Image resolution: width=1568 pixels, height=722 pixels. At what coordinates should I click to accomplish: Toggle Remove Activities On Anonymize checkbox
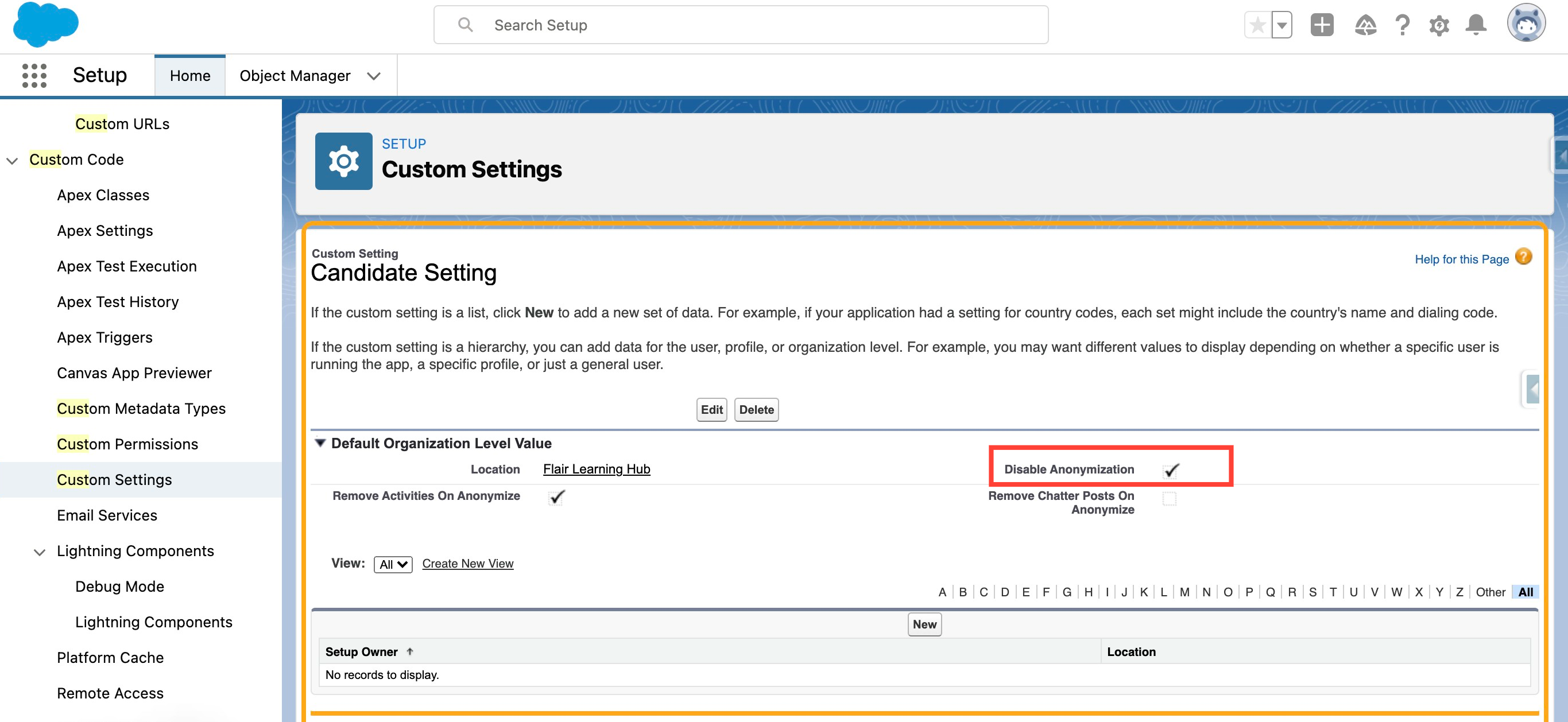[x=556, y=497]
